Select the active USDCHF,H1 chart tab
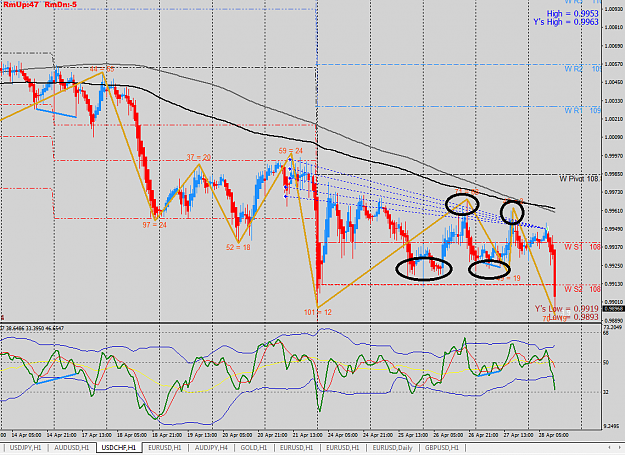Screen dimensions: 625x455 coord(119,448)
